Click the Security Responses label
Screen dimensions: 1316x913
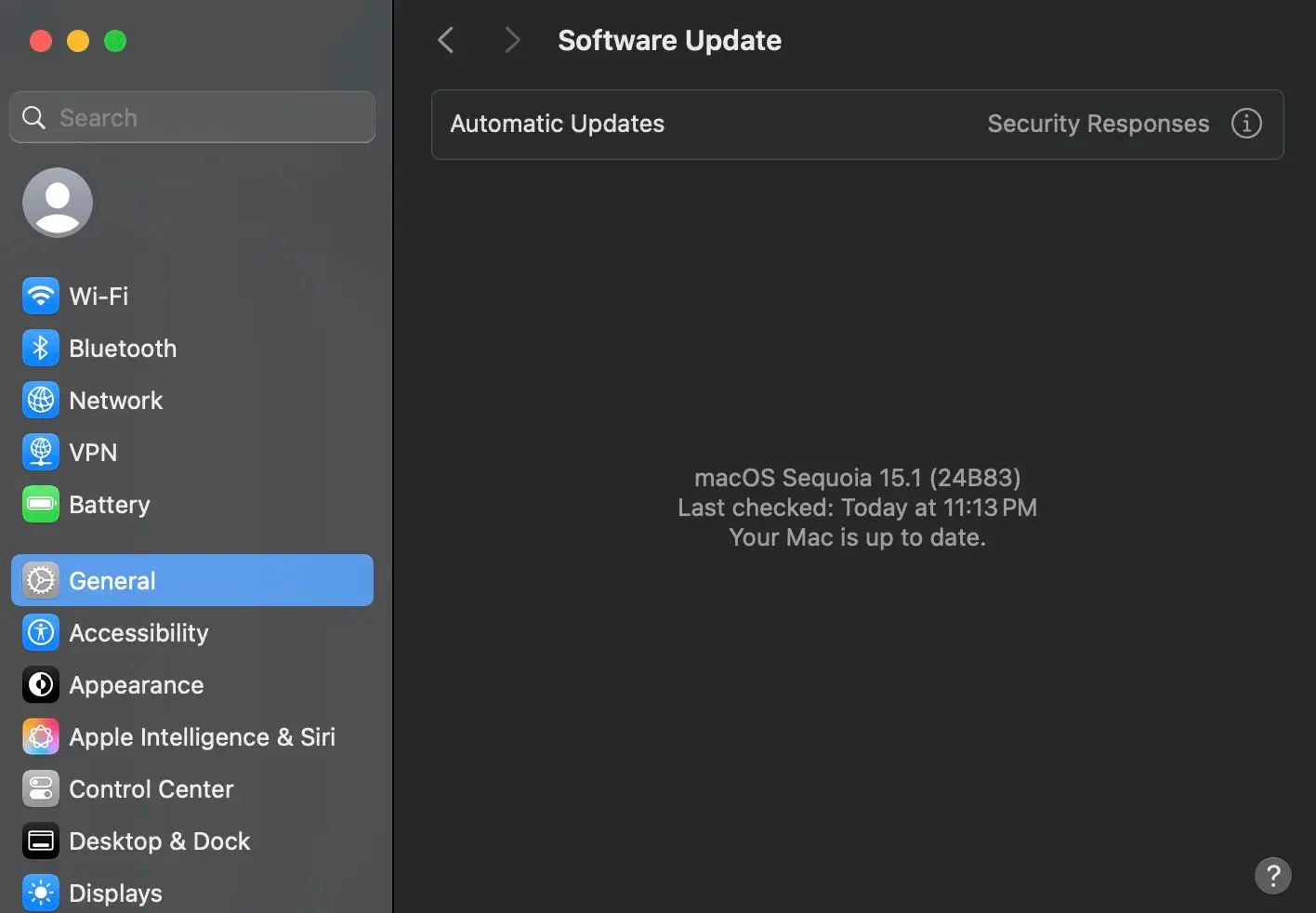(1098, 125)
